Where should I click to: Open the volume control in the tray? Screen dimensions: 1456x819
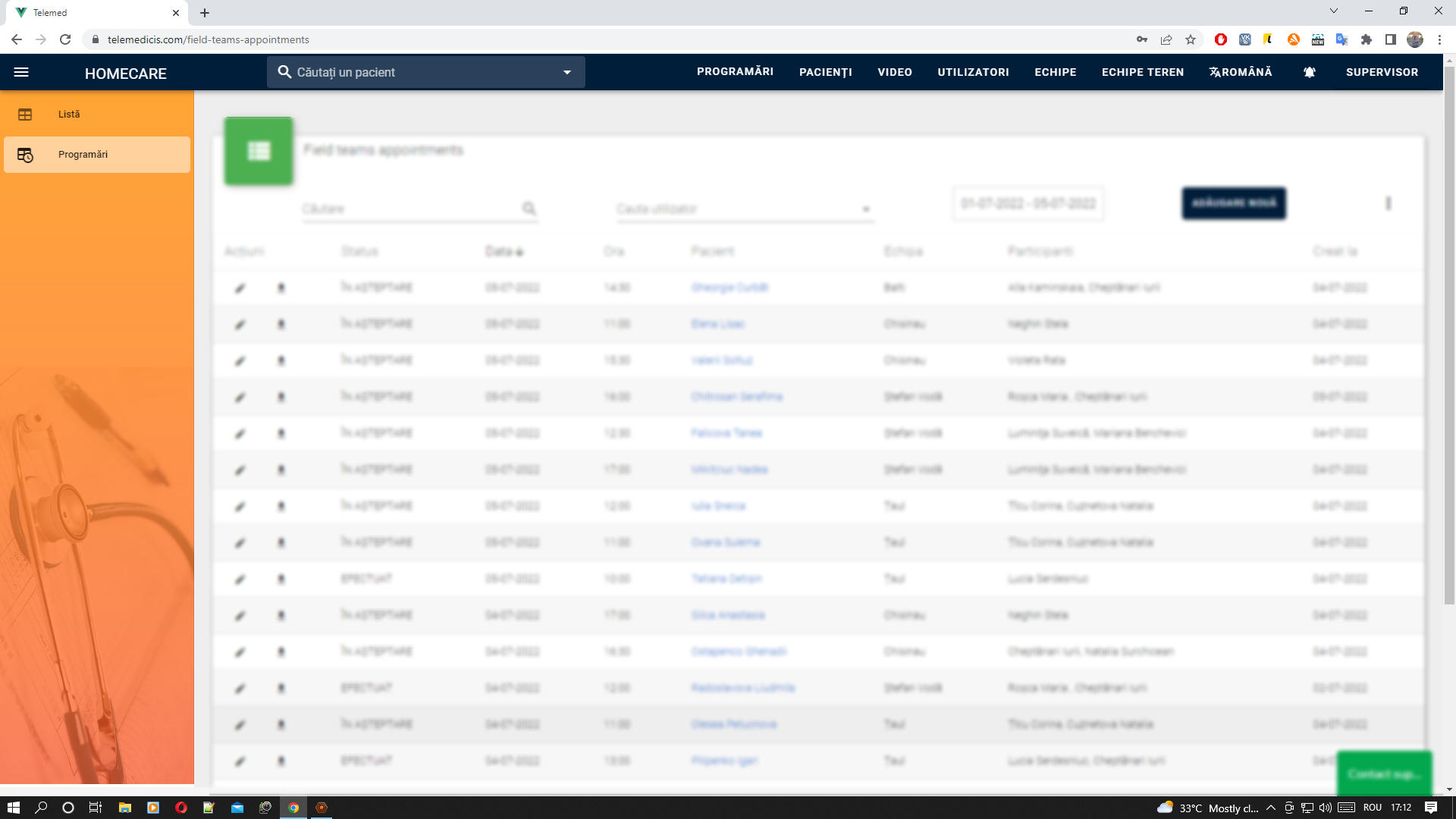click(1325, 808)
